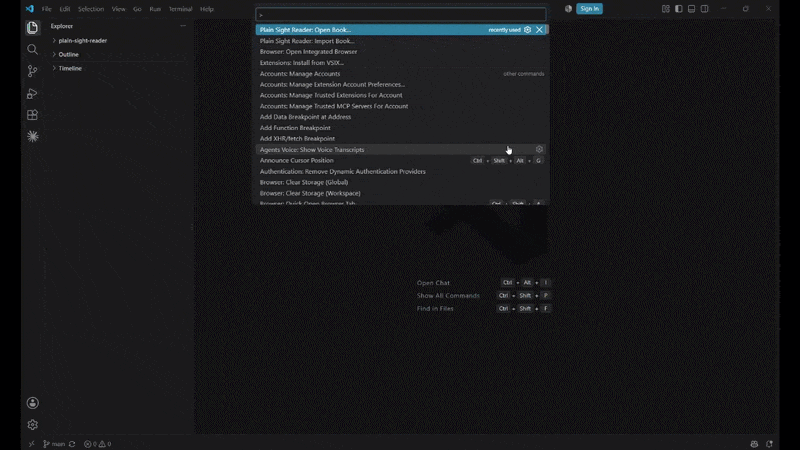Open the Extensions view icon

click(32, 115)
